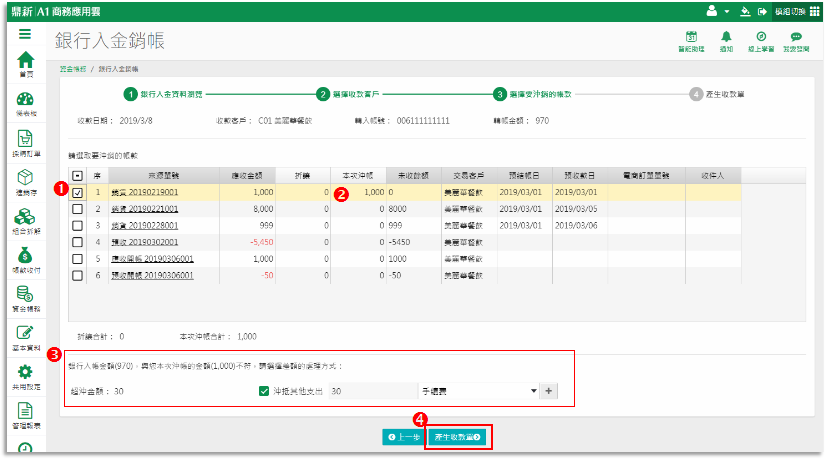Click the paint bucket theme icon
This screenshot has width=827, height=460.
pos(745,11)
